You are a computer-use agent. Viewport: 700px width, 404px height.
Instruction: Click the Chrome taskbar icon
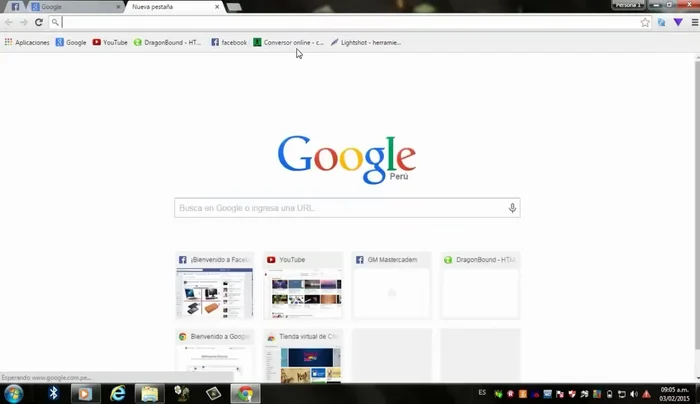(245, 393)
